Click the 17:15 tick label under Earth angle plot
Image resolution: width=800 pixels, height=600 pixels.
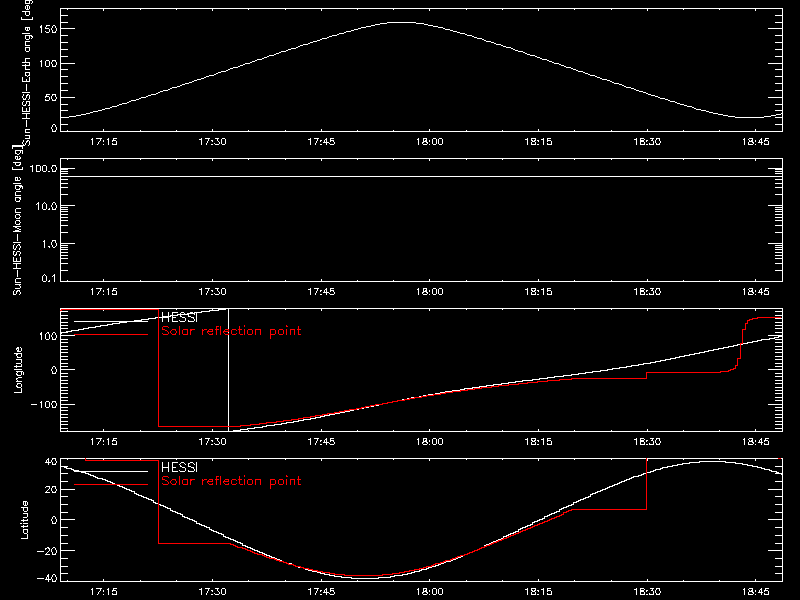104,142
